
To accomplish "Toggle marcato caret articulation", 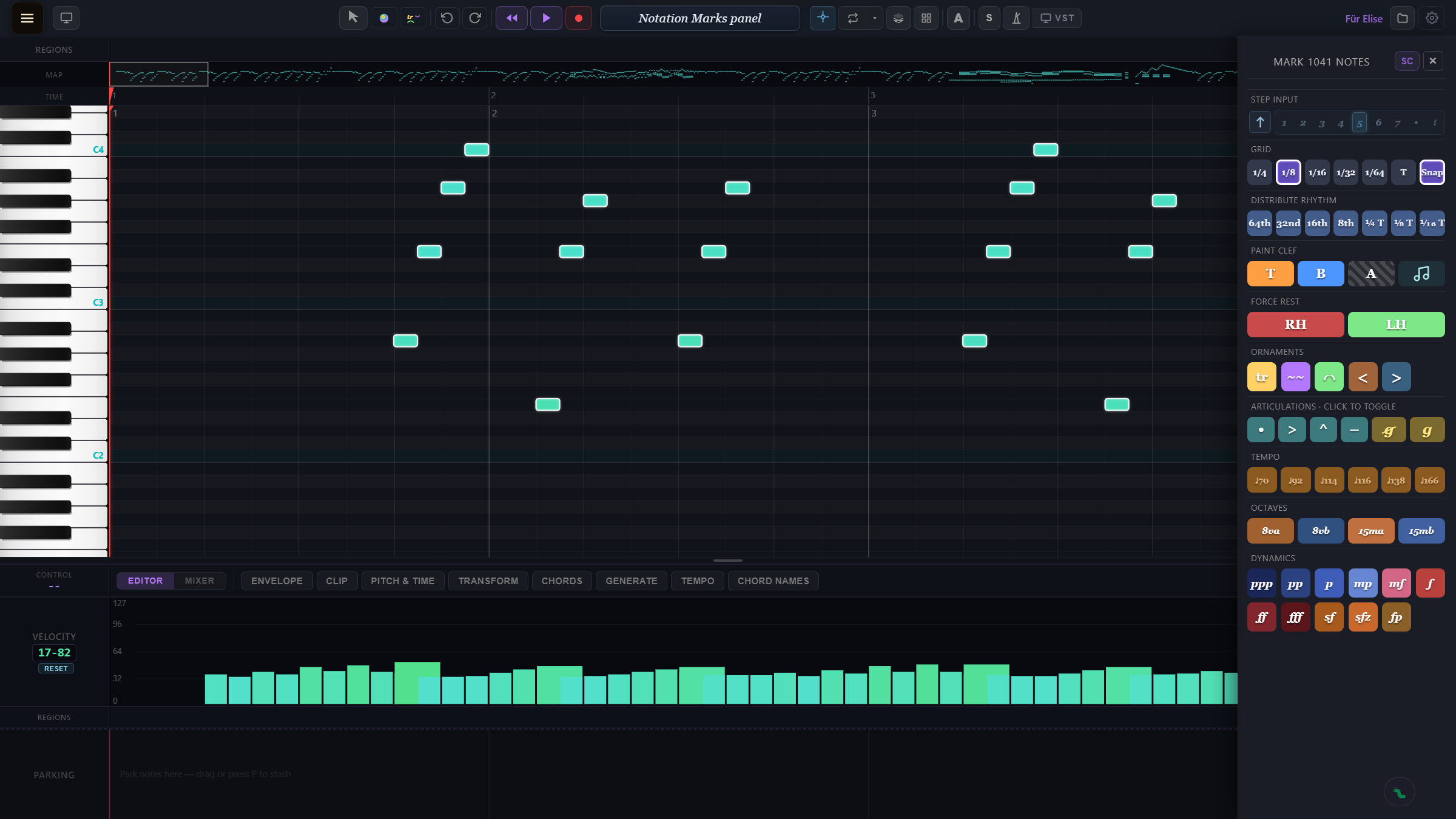I will [x=1323, y=430].
